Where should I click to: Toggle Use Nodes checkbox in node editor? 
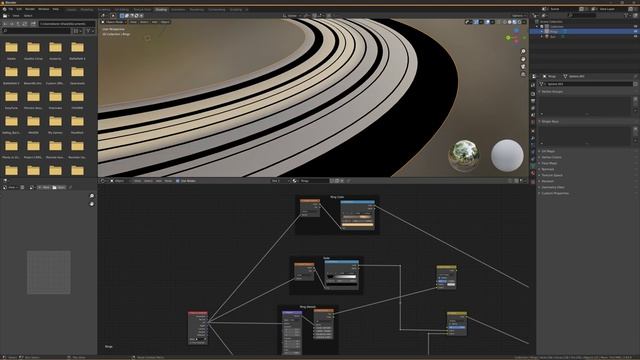point(178,180)
